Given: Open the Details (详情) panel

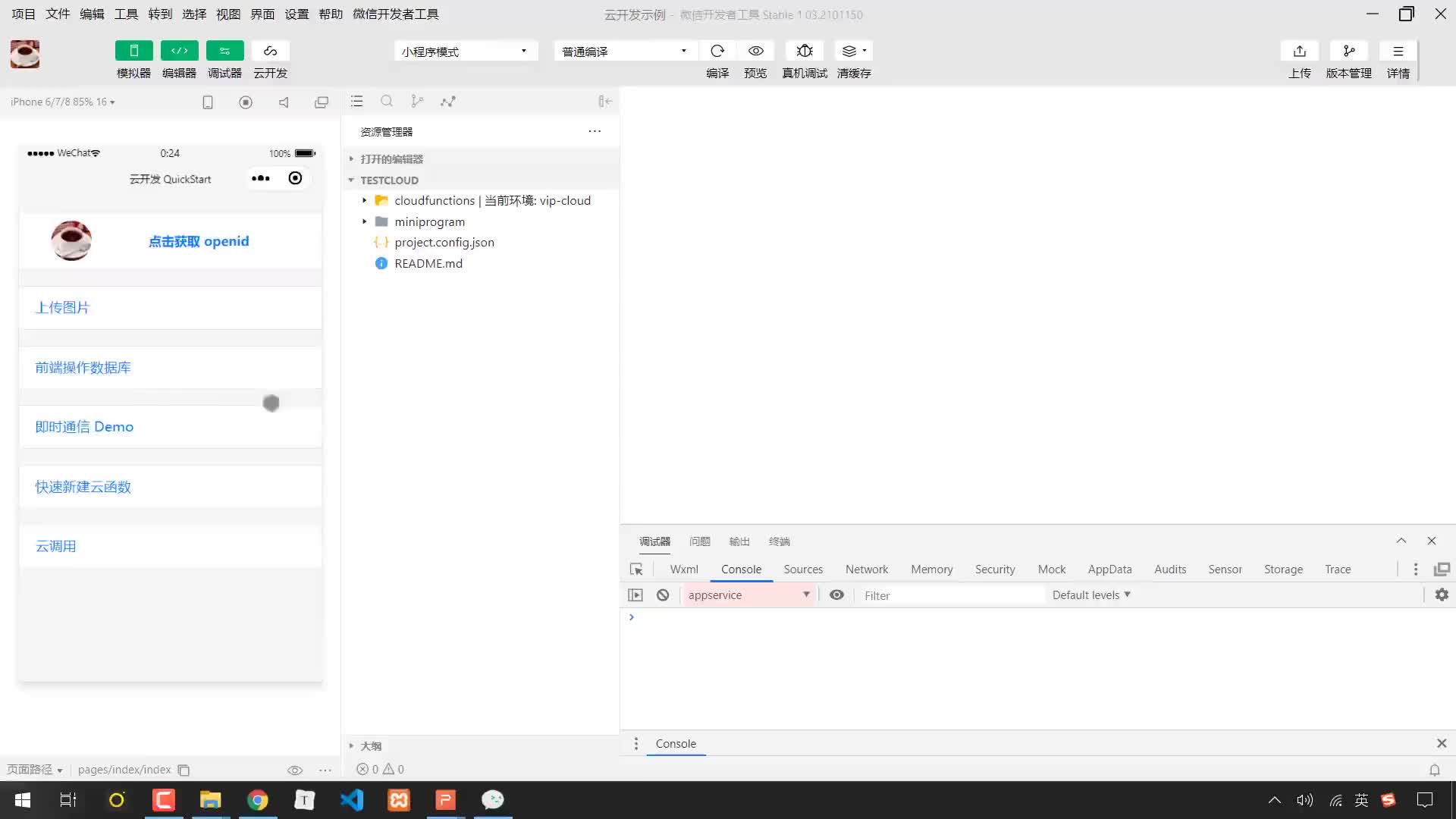Looking at the screenshot, I should 1398,51.
